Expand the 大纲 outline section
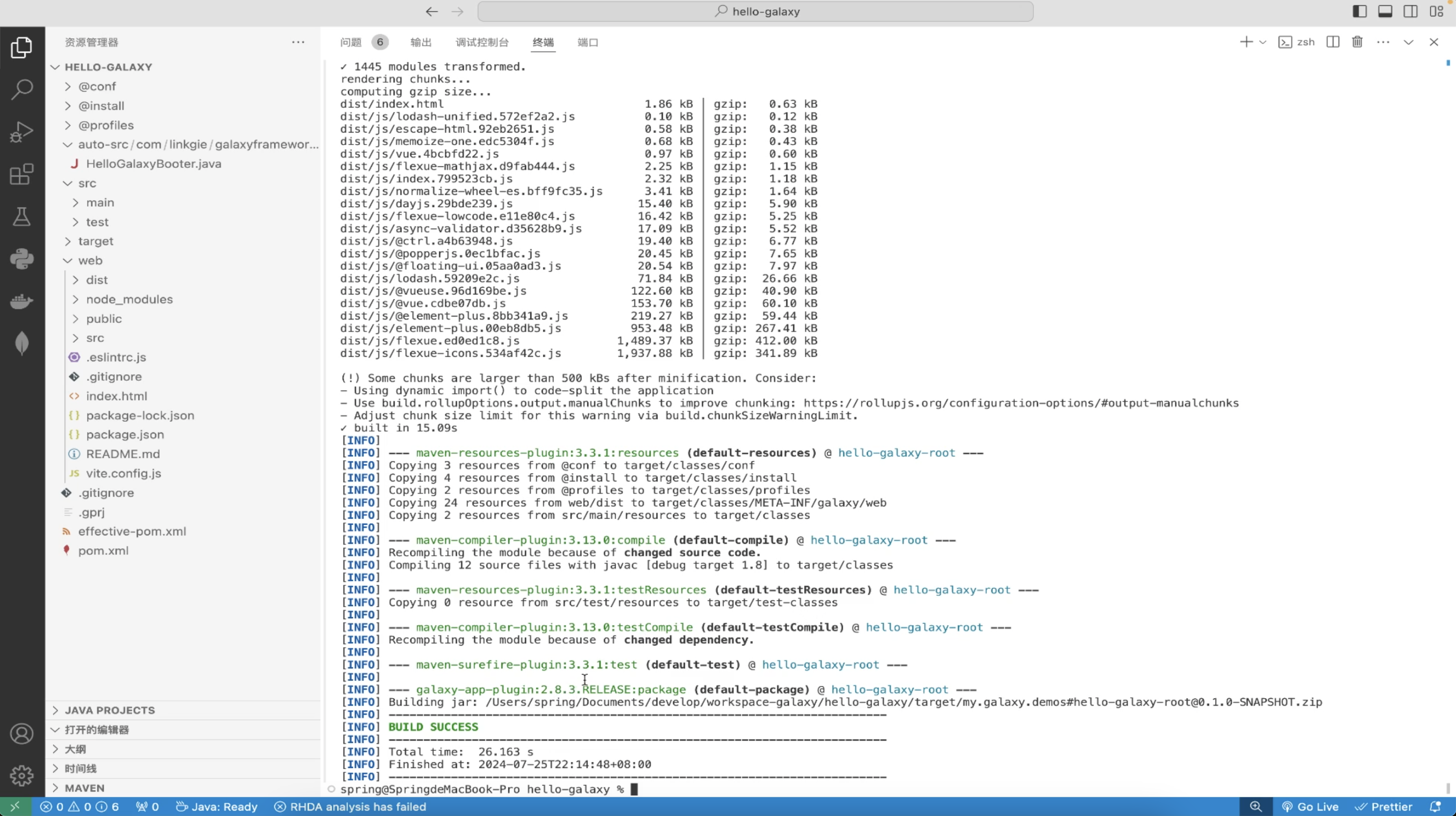Viewport: 1456px width, 816px height. (184, 749)
